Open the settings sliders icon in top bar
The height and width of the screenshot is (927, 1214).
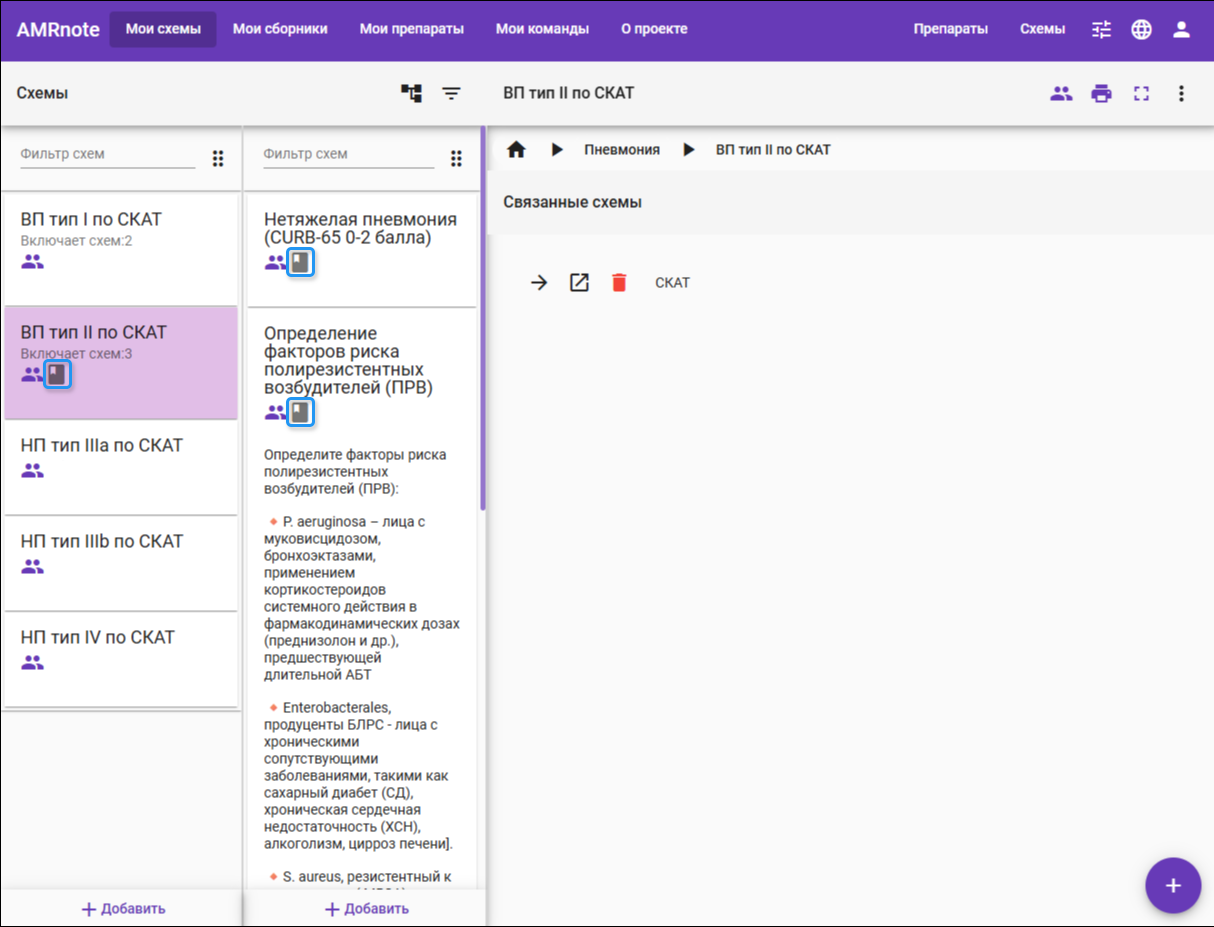click(1101, 29)
